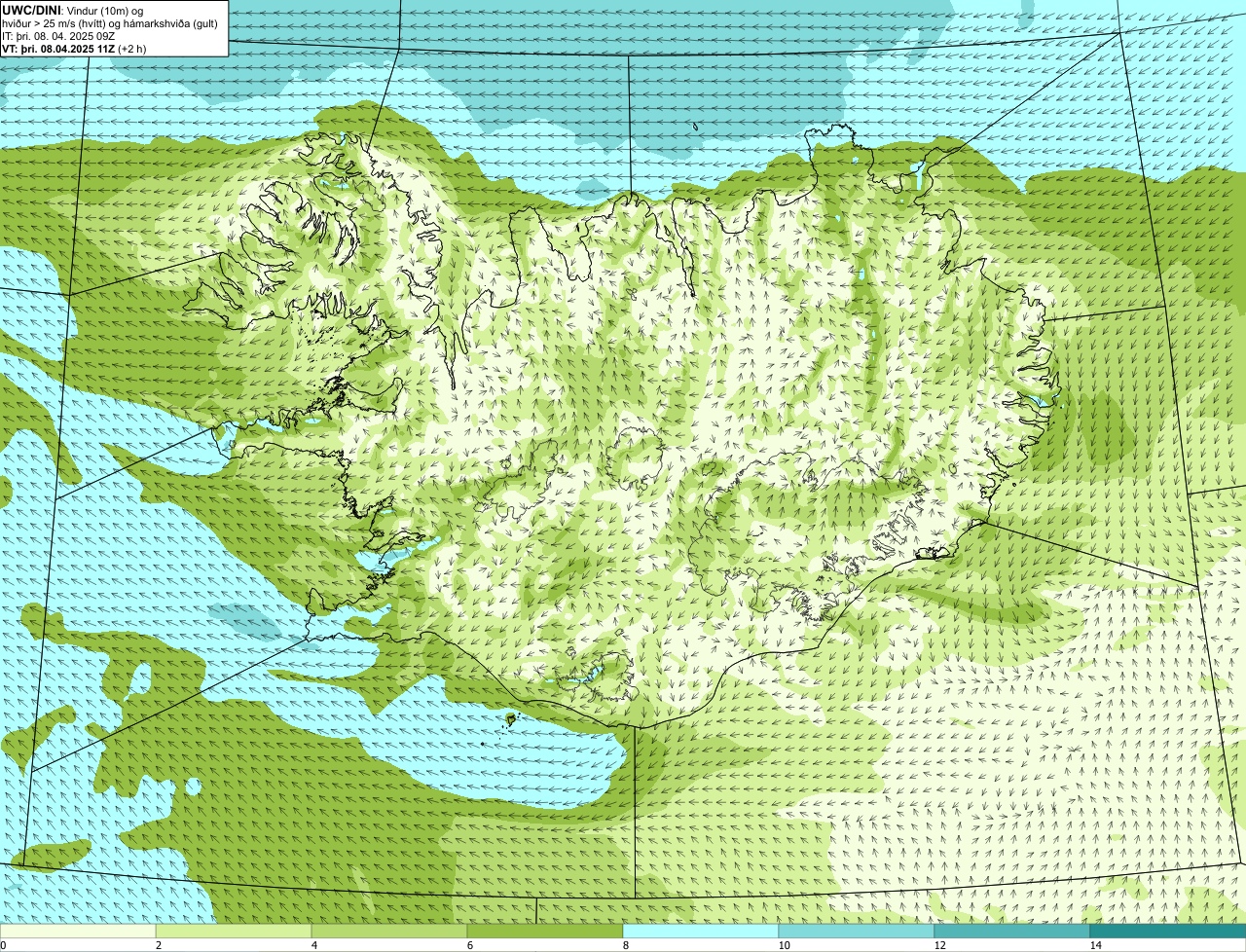Click the 6–8 m/s olive green legend segment
1246x952 pixels.
coord(545,931)
